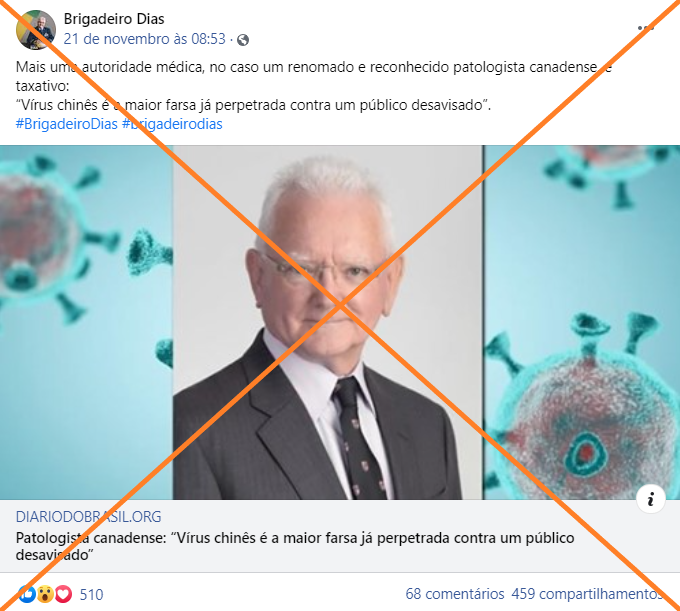Open the post timestamp 21 de novembro
The image size is (680, 611).
tap(144, 39)
